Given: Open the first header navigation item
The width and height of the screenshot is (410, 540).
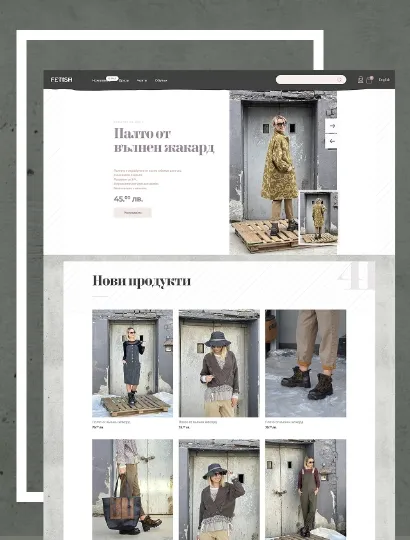Looking at the screenshot, I should [100, 80].
